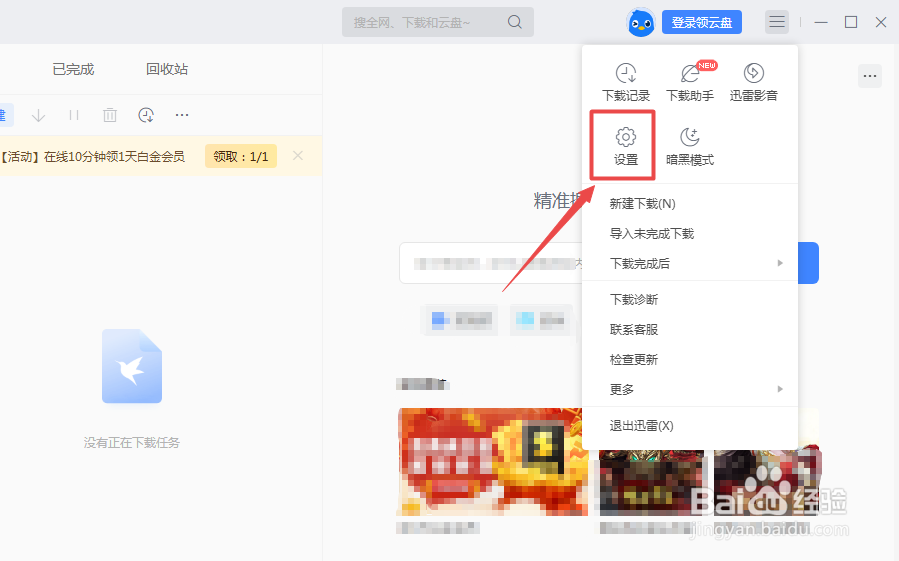Viewport: 899px width, 561px height.
Task: Maximize the Xunlei window
Action: pyautogui.click(x=851, y=22)
